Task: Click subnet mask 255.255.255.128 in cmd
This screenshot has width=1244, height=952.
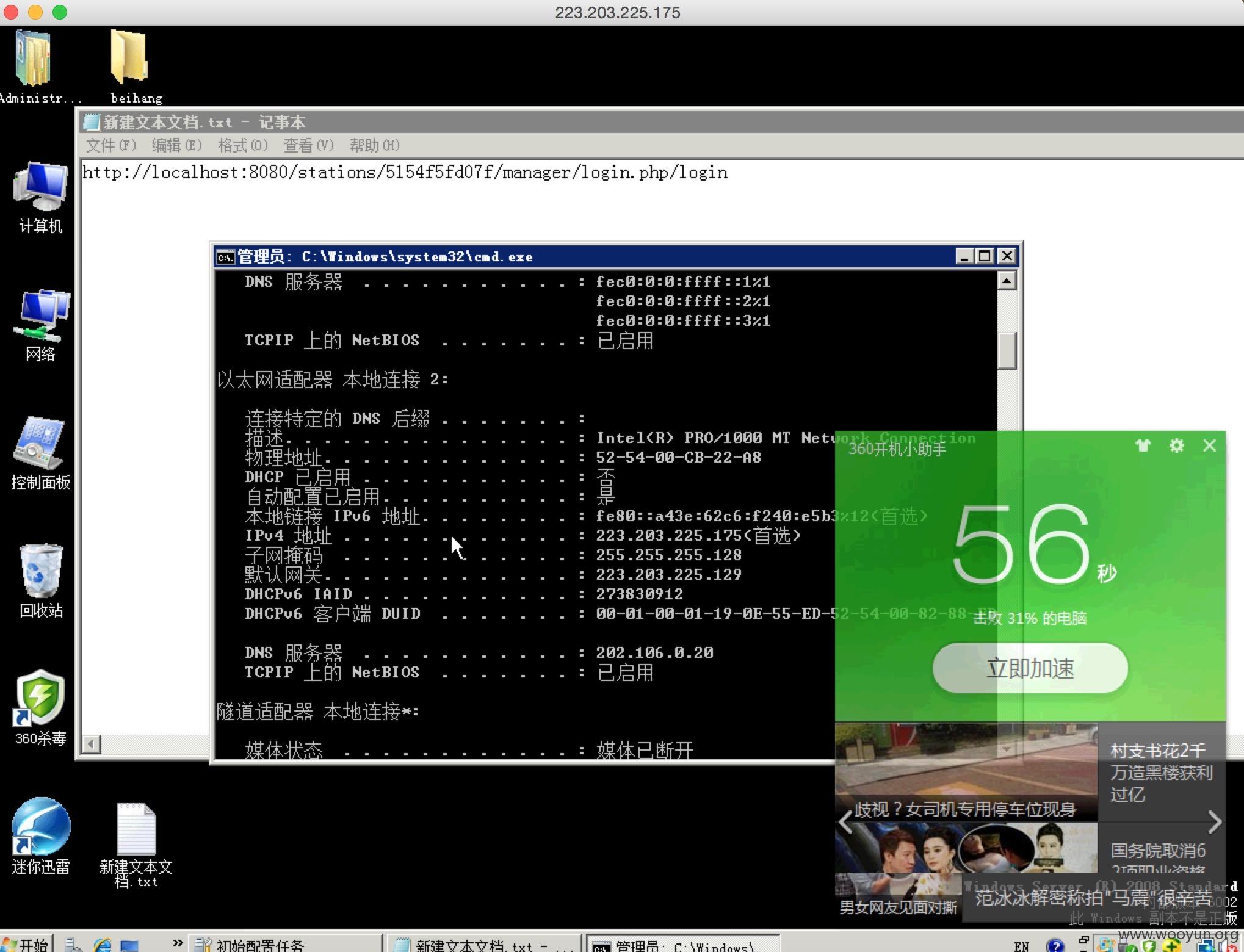Action: coord(668,555)
